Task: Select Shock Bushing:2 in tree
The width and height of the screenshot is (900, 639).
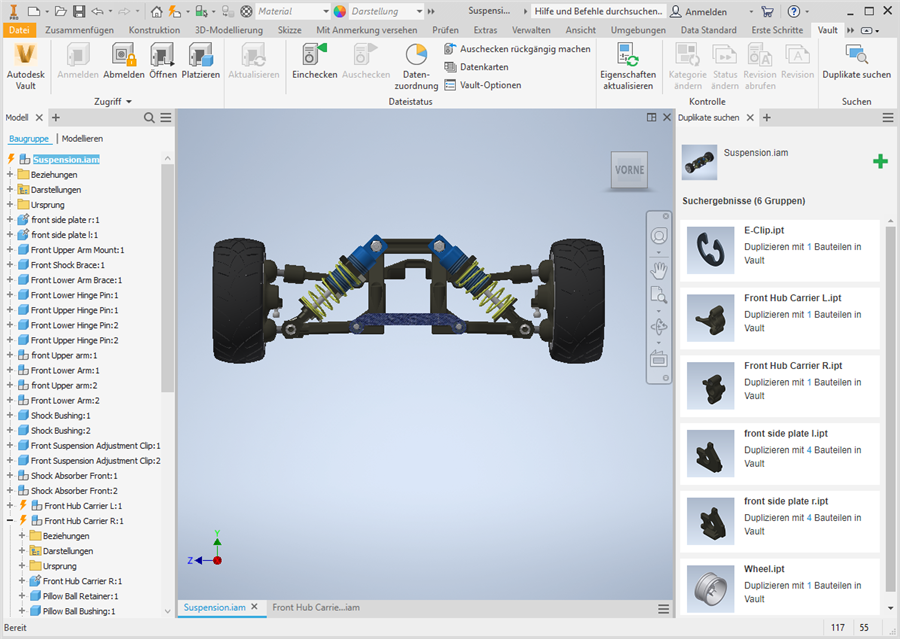Action: coord(60,431)
